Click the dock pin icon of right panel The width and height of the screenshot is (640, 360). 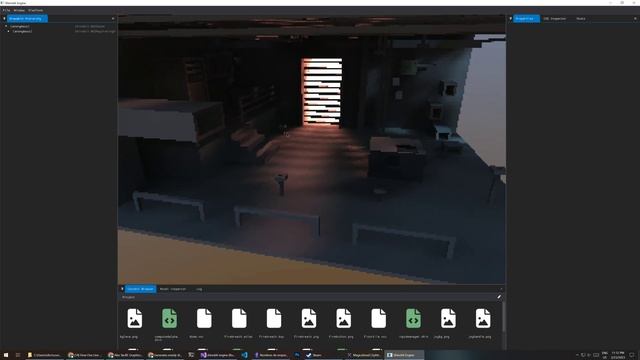(x=510, y=19)
